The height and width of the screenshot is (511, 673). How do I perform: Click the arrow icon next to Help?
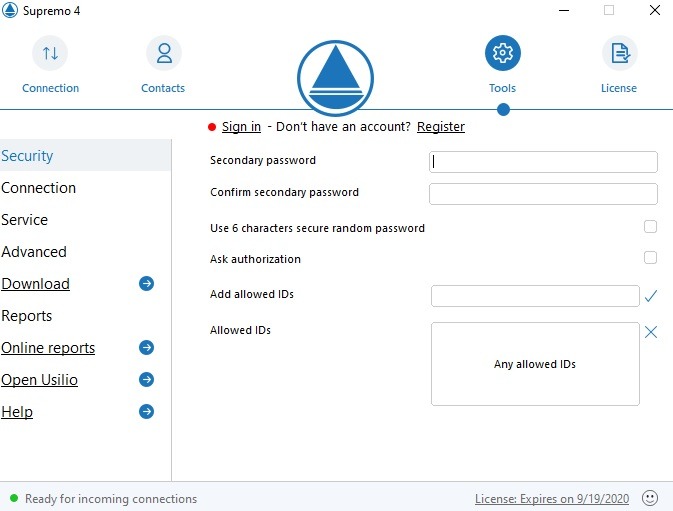[146, 412]
